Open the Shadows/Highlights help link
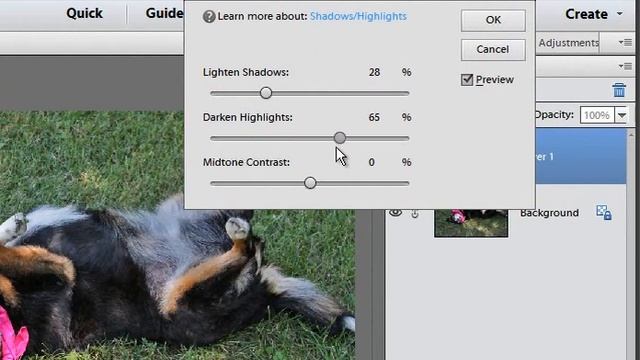 click(x=358, y=16)
